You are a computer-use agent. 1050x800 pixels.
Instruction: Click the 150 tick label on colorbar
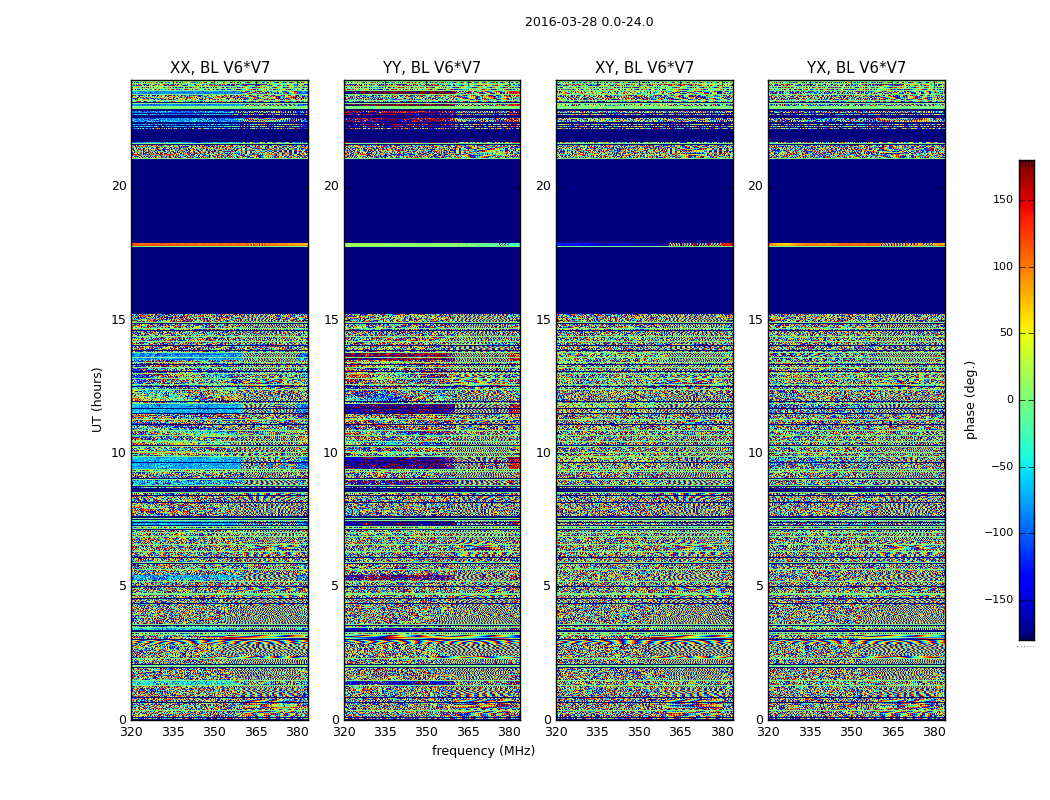click(1002, 200)
